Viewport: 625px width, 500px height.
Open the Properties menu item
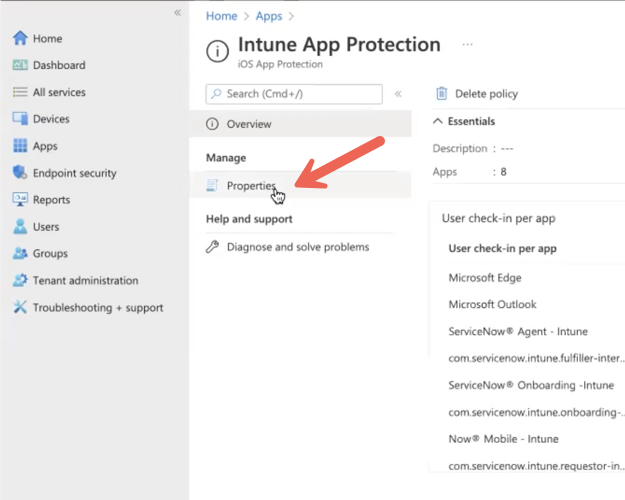coord(300,185)
